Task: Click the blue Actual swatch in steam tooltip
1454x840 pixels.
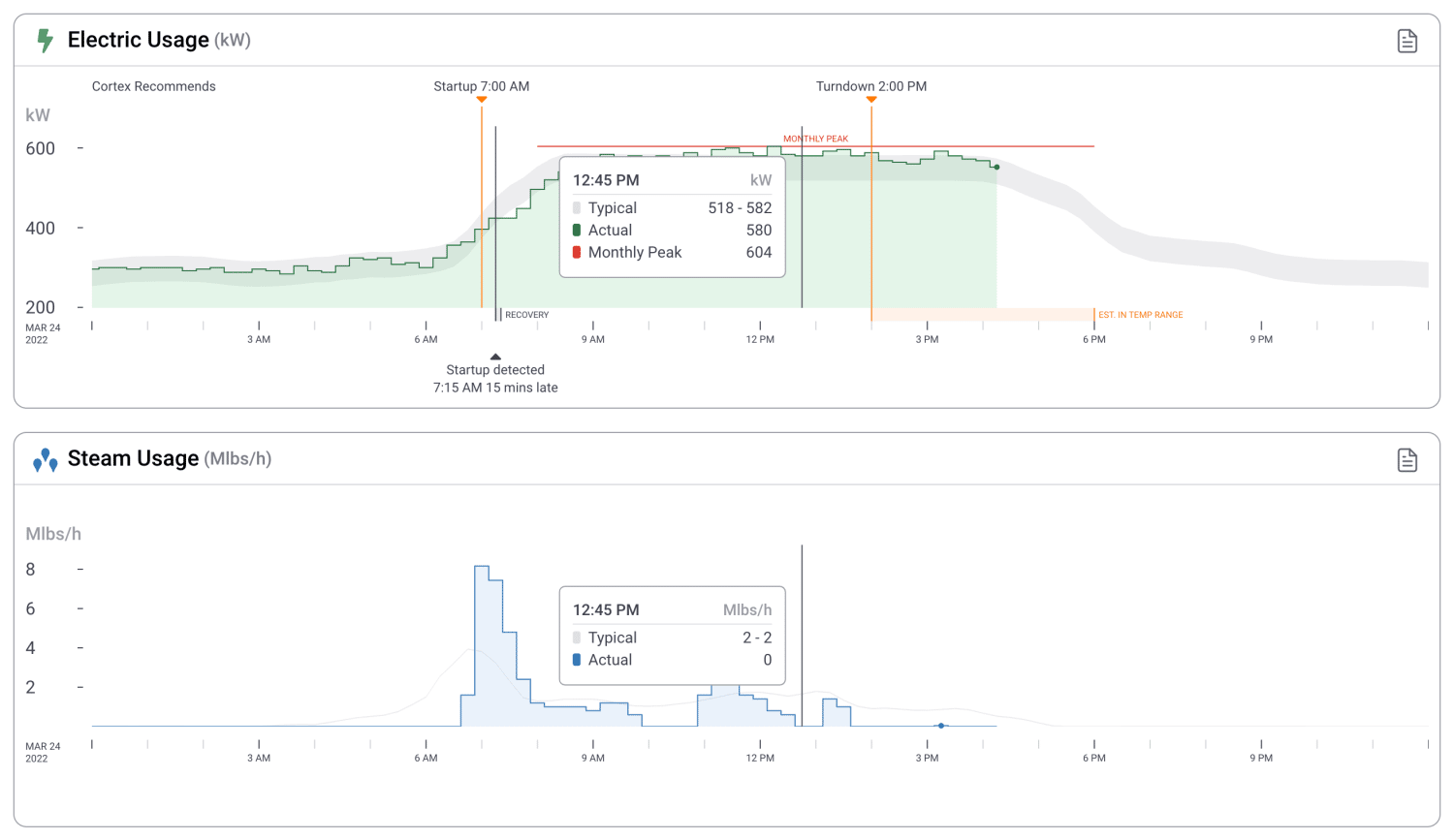Action: coord(577,660)
